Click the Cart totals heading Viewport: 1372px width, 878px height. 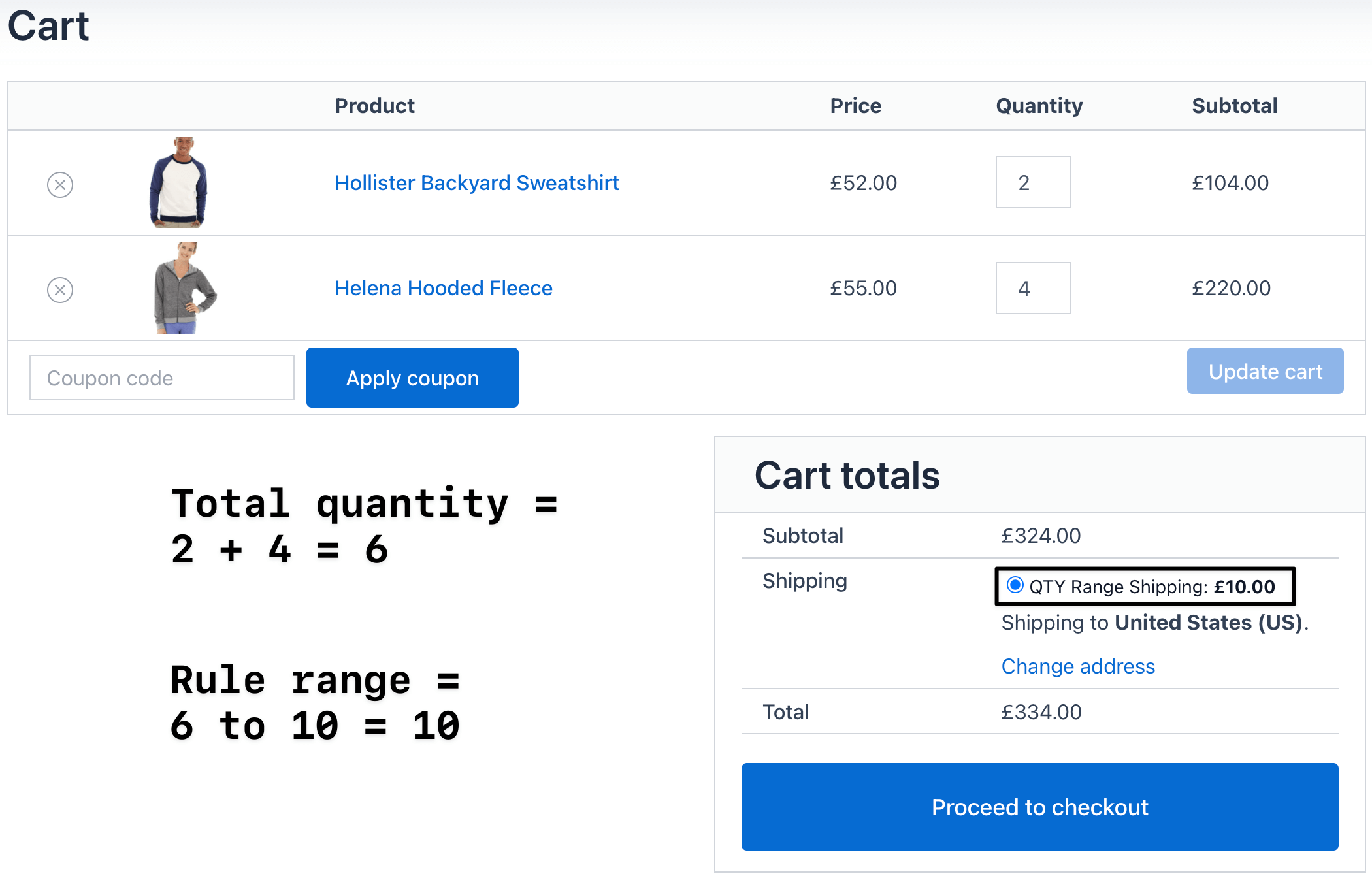[x=847, y=475]
